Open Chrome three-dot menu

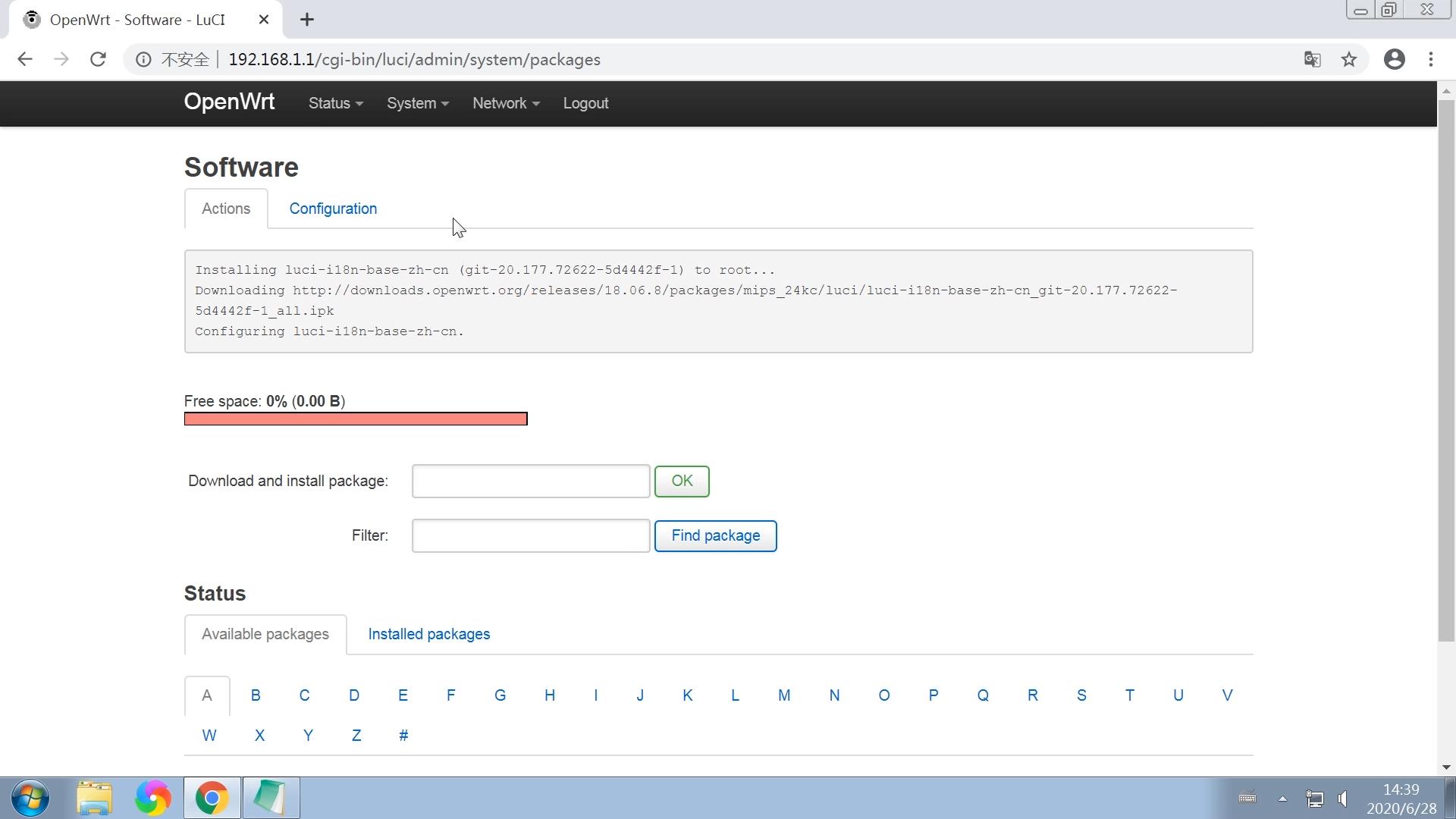click(1431, 59)
